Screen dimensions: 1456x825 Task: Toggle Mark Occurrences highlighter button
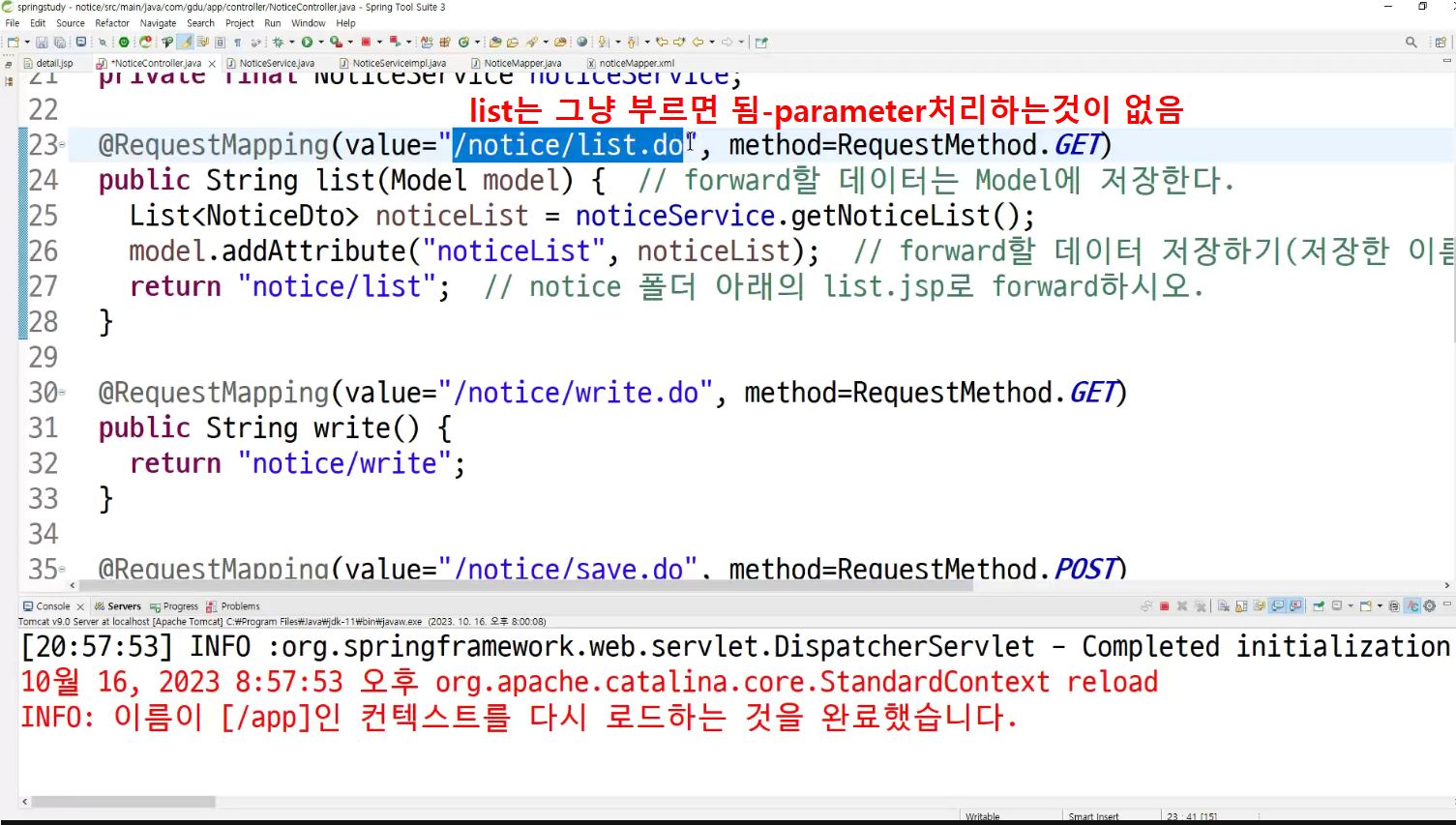[x=185, y=42]
